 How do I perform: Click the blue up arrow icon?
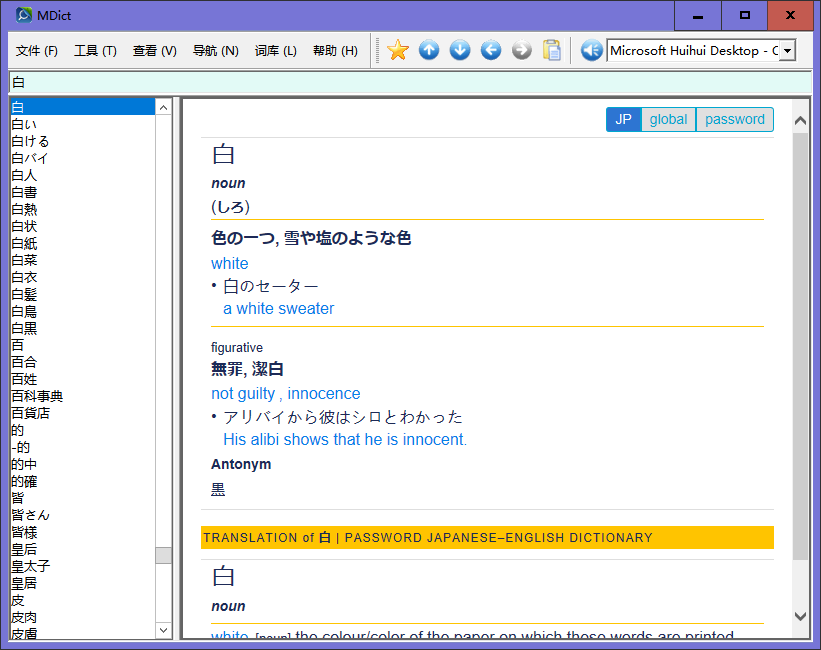point(429,50)
